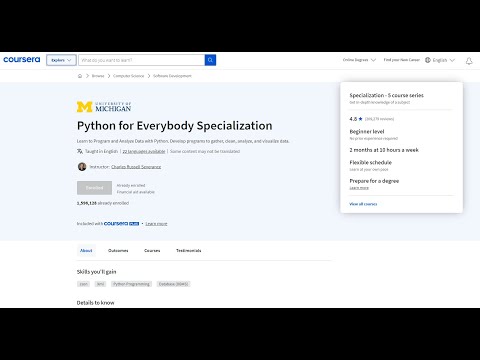Click the '1,598,128 already enrolled' count

(103, 203)
